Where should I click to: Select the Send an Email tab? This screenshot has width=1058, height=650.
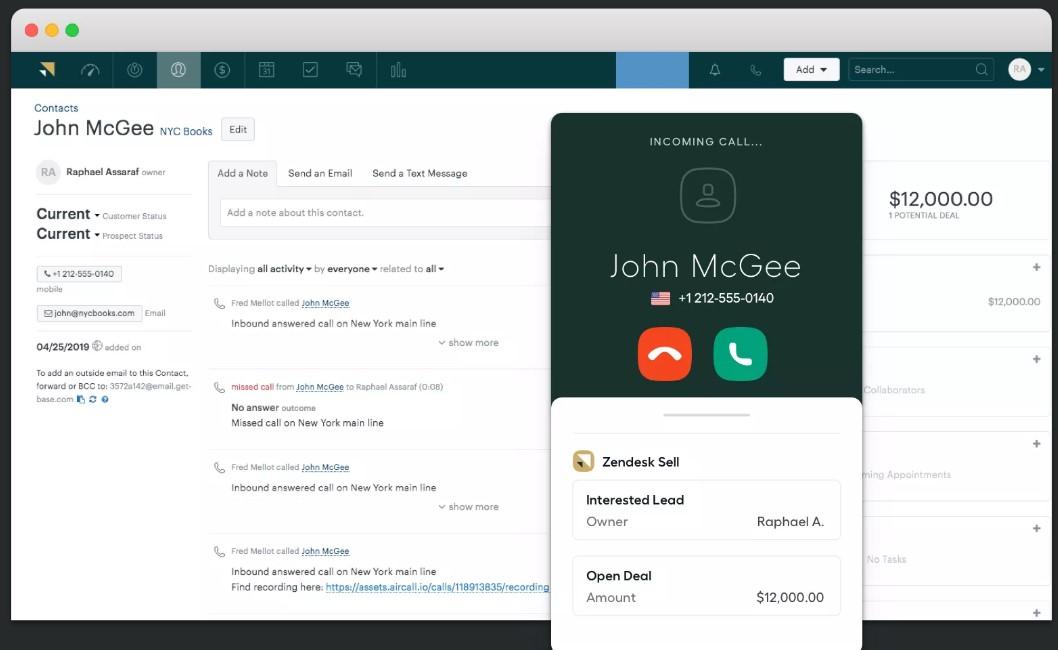(x=320, y=173)
